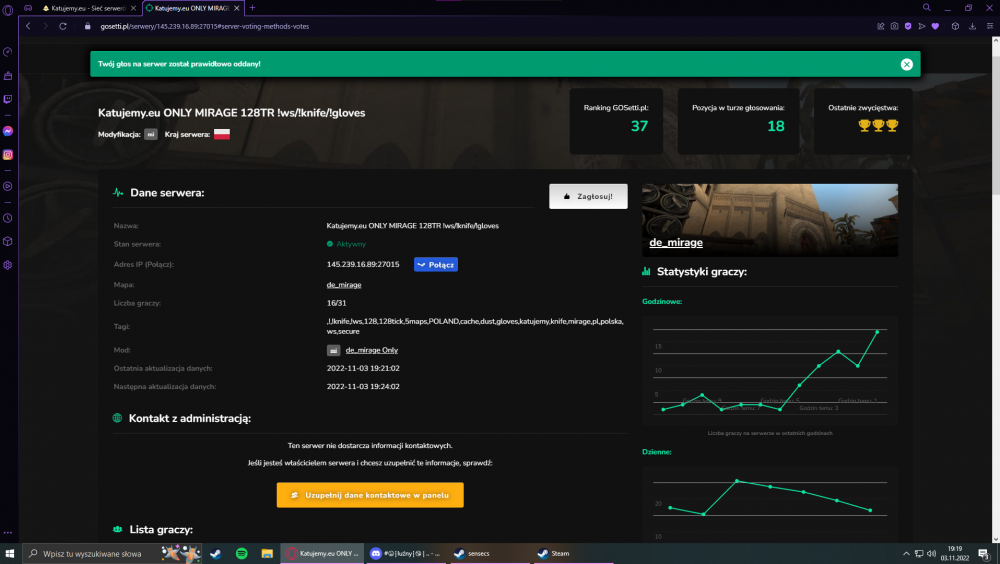The image size is (1000, 564).
Task: Open the Player sidebar icon
Action: click(8, 186)
